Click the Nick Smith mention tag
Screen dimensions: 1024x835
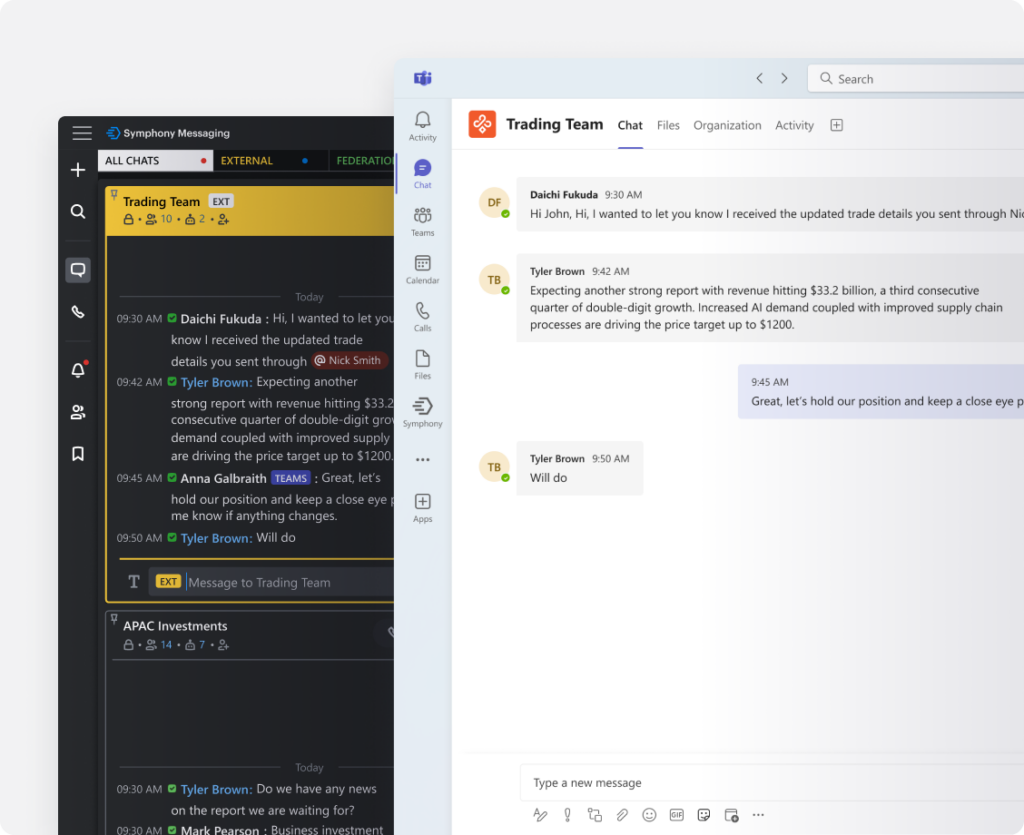point(349,361)
